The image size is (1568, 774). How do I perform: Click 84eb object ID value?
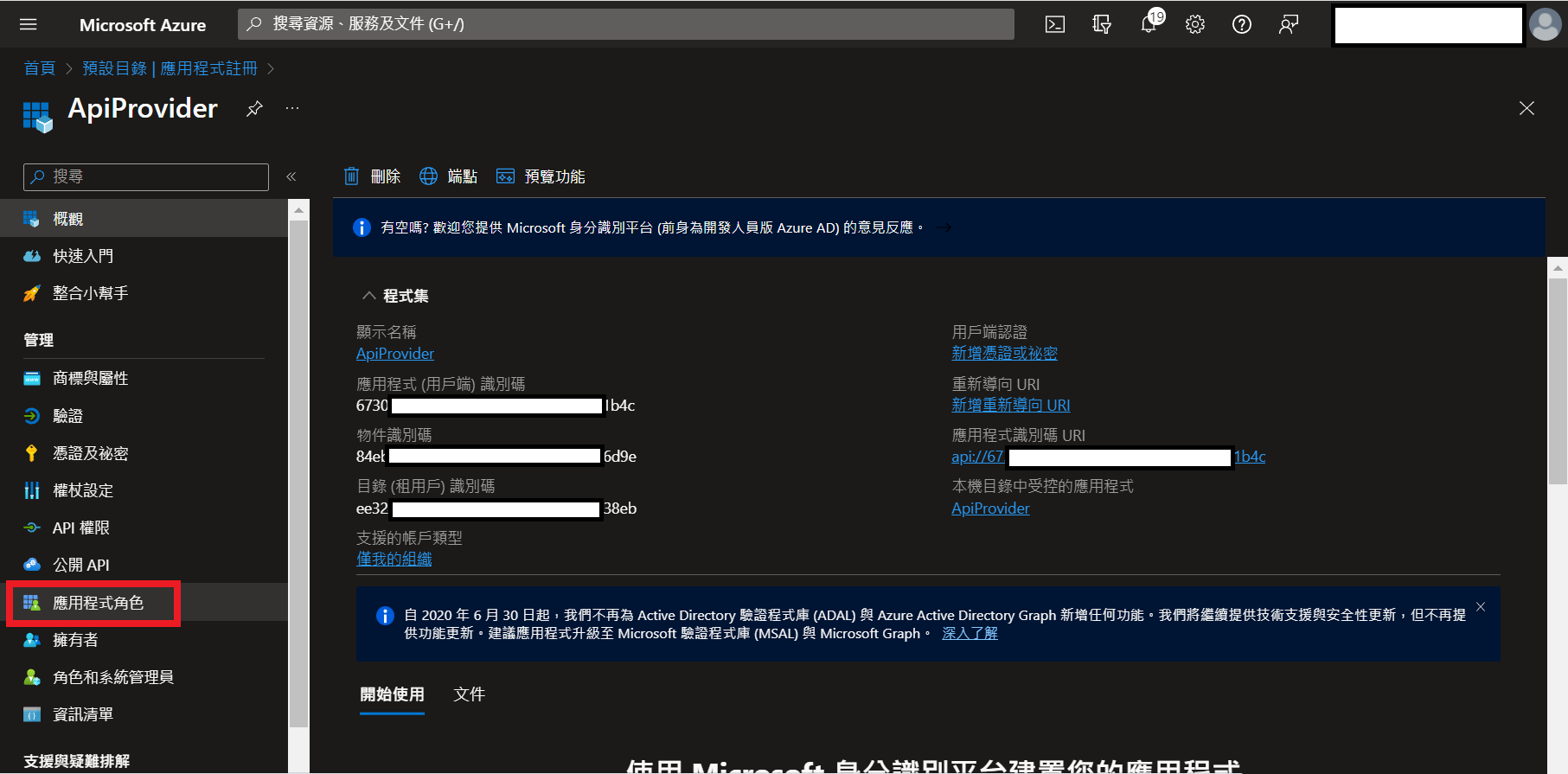click(496, 457)
